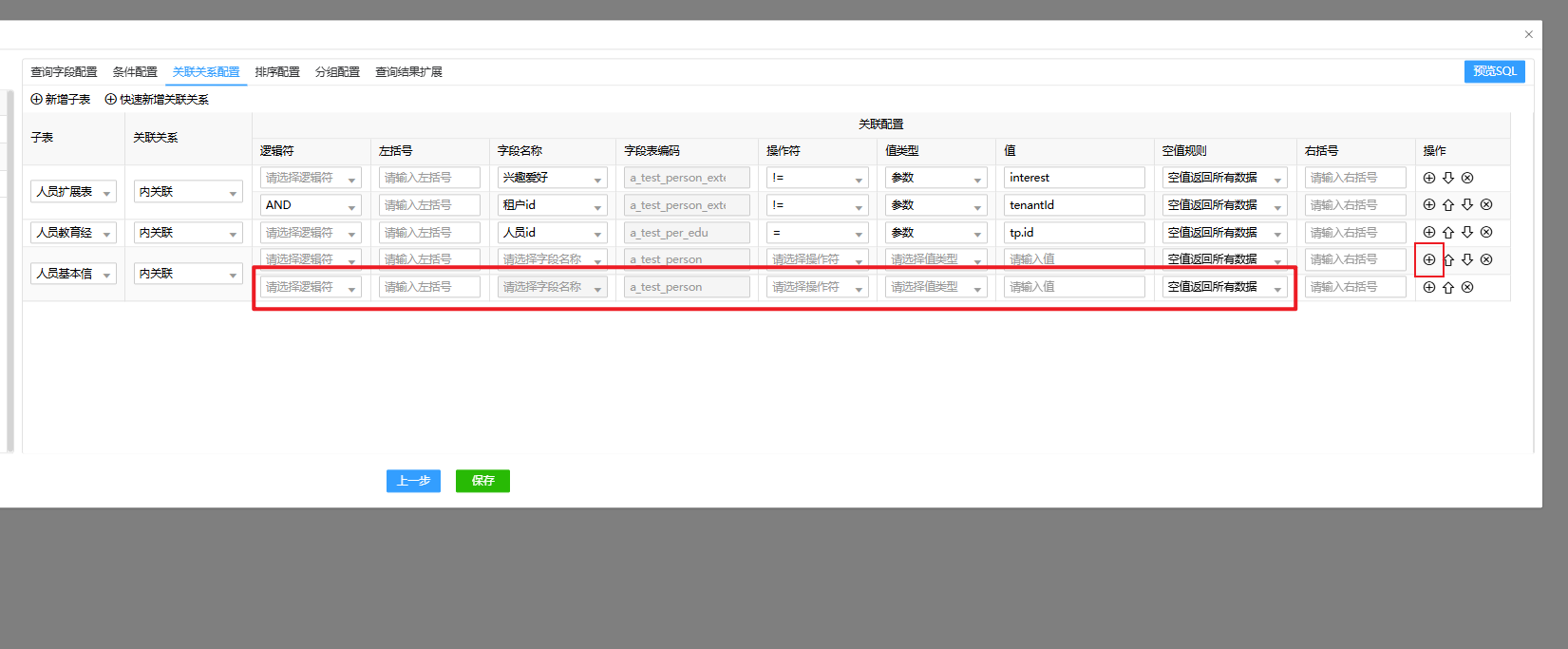Click the 预览SQL button

1494,71
